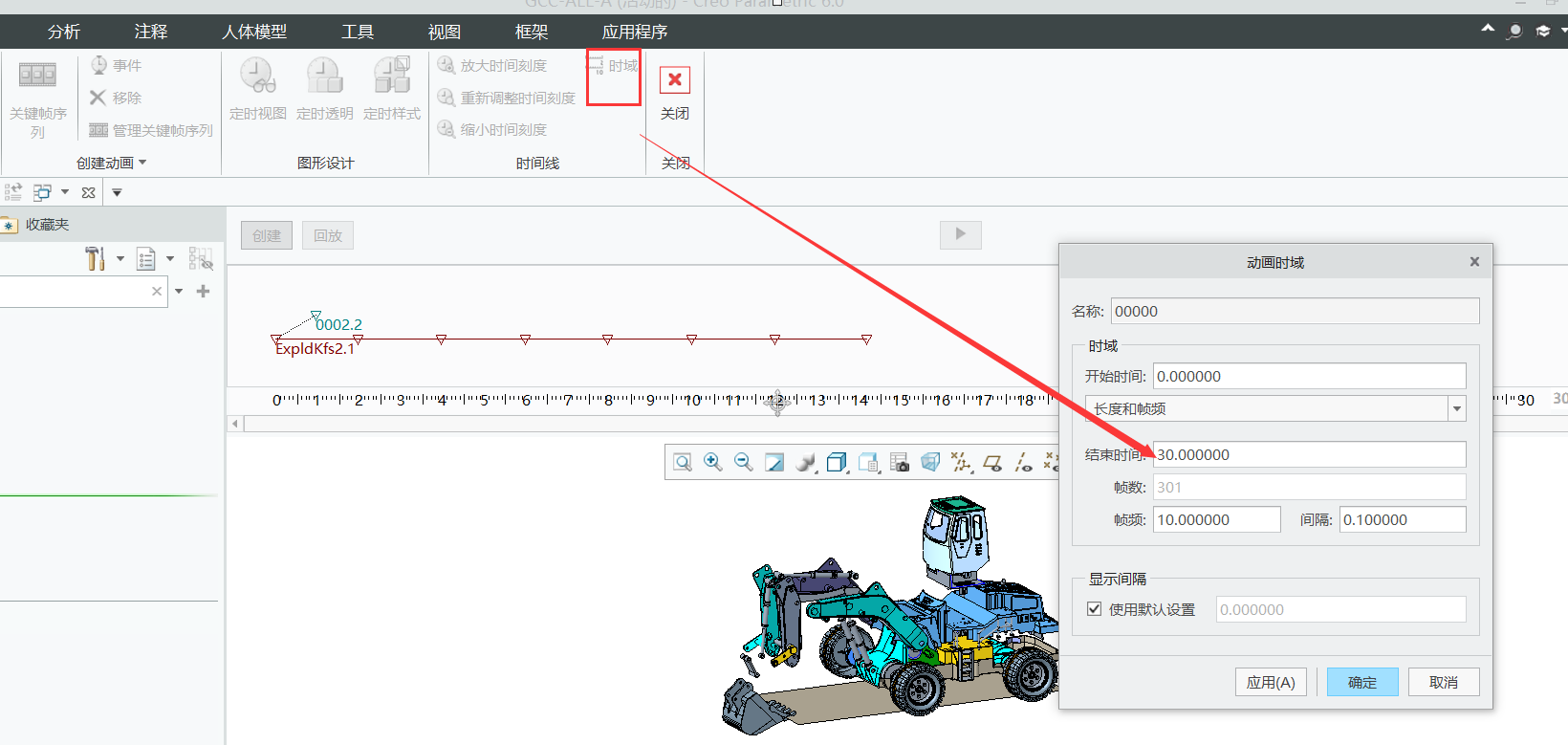Click 缩小时间刻度 zoom out timeline
This screenshot has width=1568, height=745.
(x=492, y=129)
